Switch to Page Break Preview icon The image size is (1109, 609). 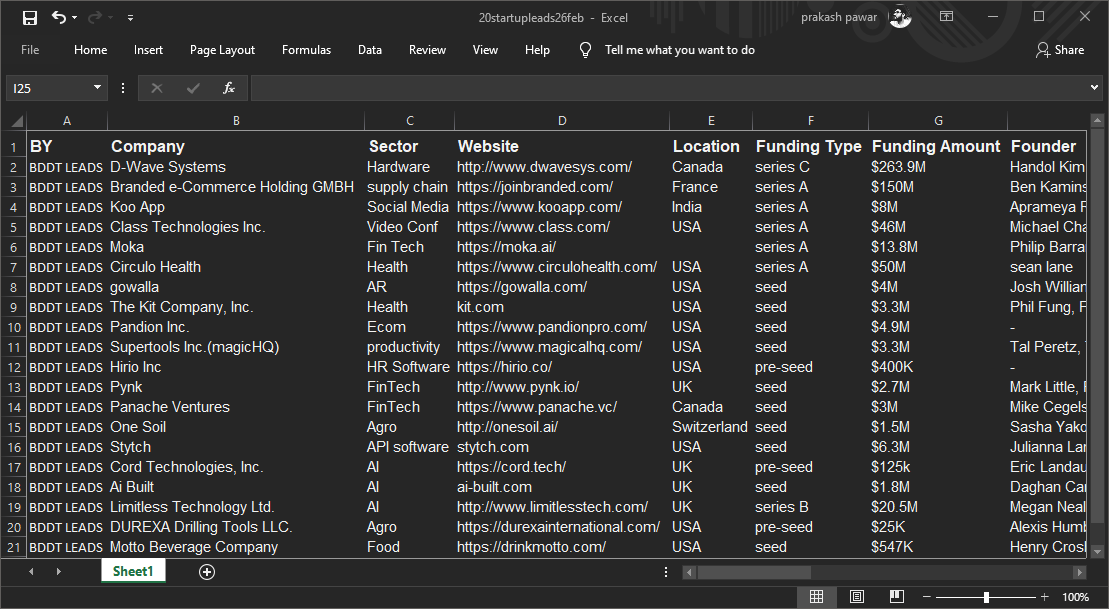point(896,597)
